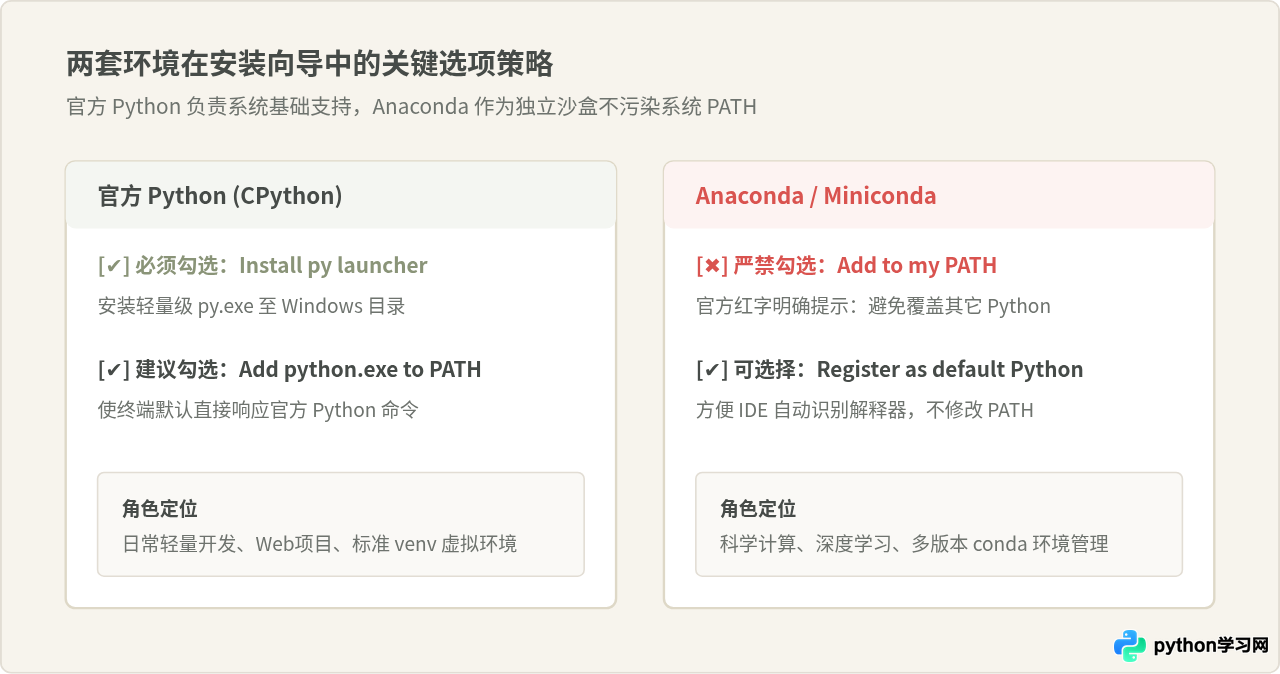Click the text 官方红字明确提示:避免覆盖其它 Python
Screen dimensions: 1280x674
873,306
